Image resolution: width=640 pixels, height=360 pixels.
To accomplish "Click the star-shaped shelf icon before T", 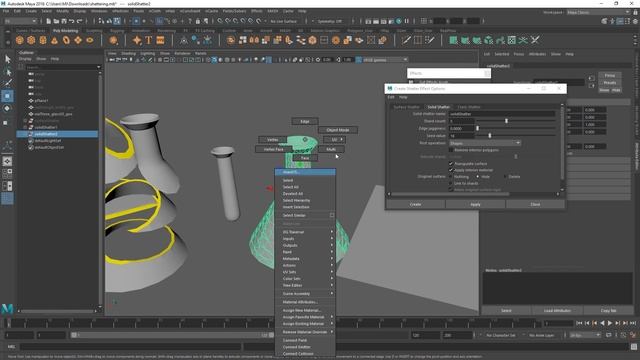I will [x=137, y=40].
